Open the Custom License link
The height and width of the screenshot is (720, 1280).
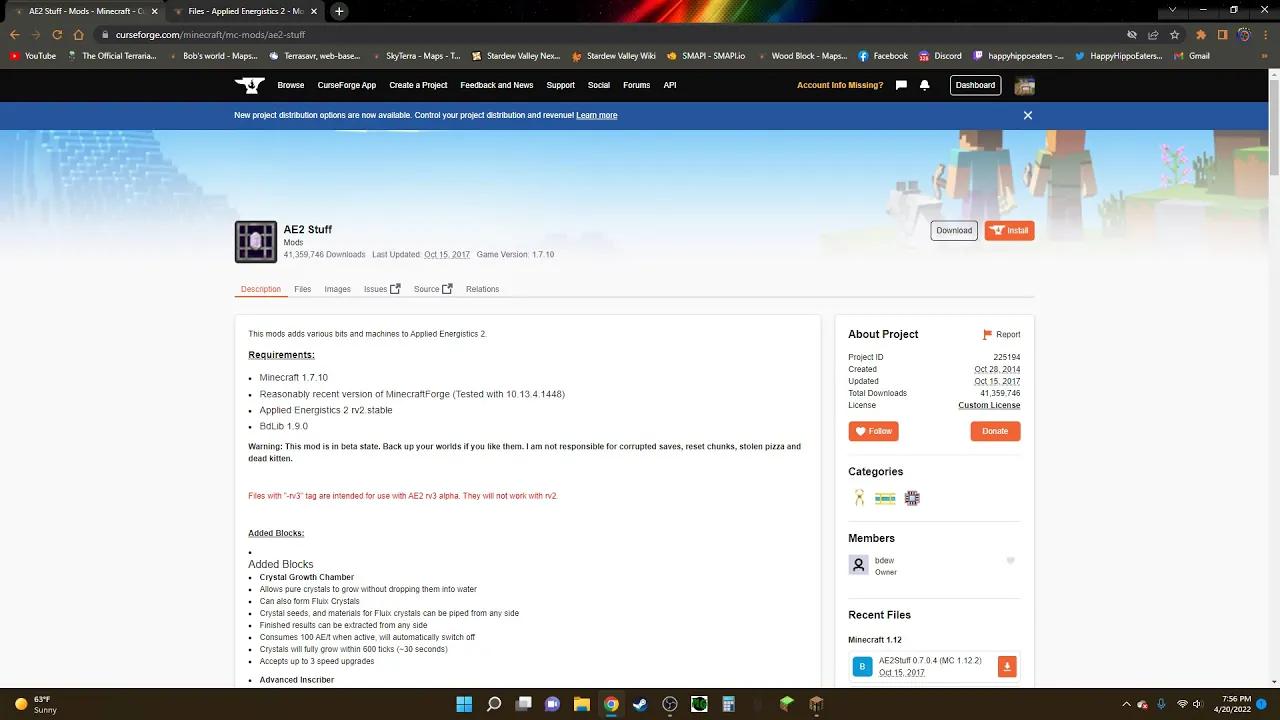(x=989, y=405)
